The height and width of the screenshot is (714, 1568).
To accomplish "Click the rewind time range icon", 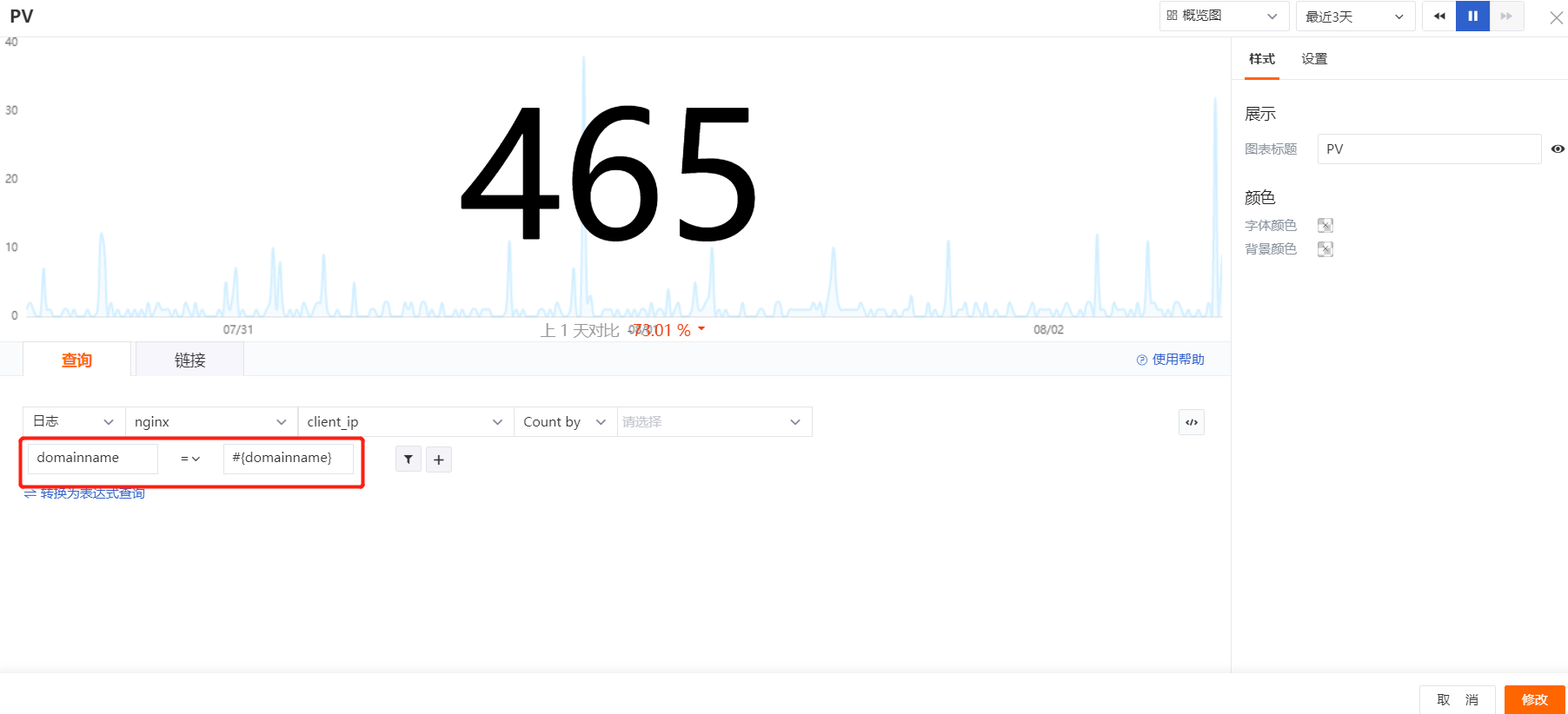I will tap(1439, 17).
